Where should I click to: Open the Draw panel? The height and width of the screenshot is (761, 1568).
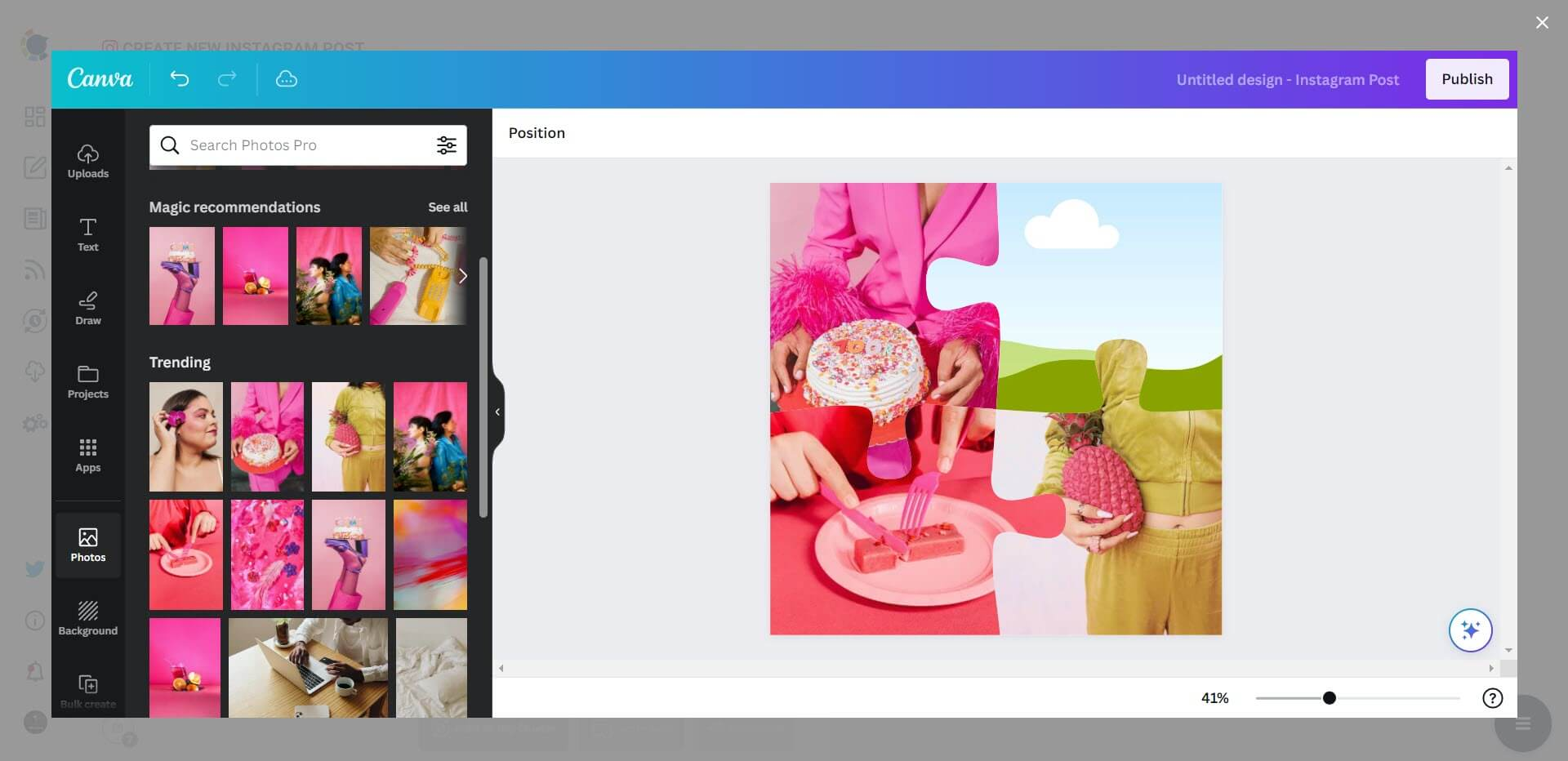coord(87,308)
